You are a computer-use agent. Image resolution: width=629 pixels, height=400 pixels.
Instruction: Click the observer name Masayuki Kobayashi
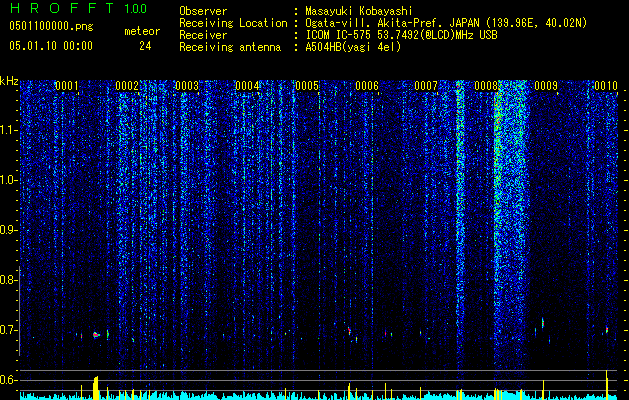point(359,11)
